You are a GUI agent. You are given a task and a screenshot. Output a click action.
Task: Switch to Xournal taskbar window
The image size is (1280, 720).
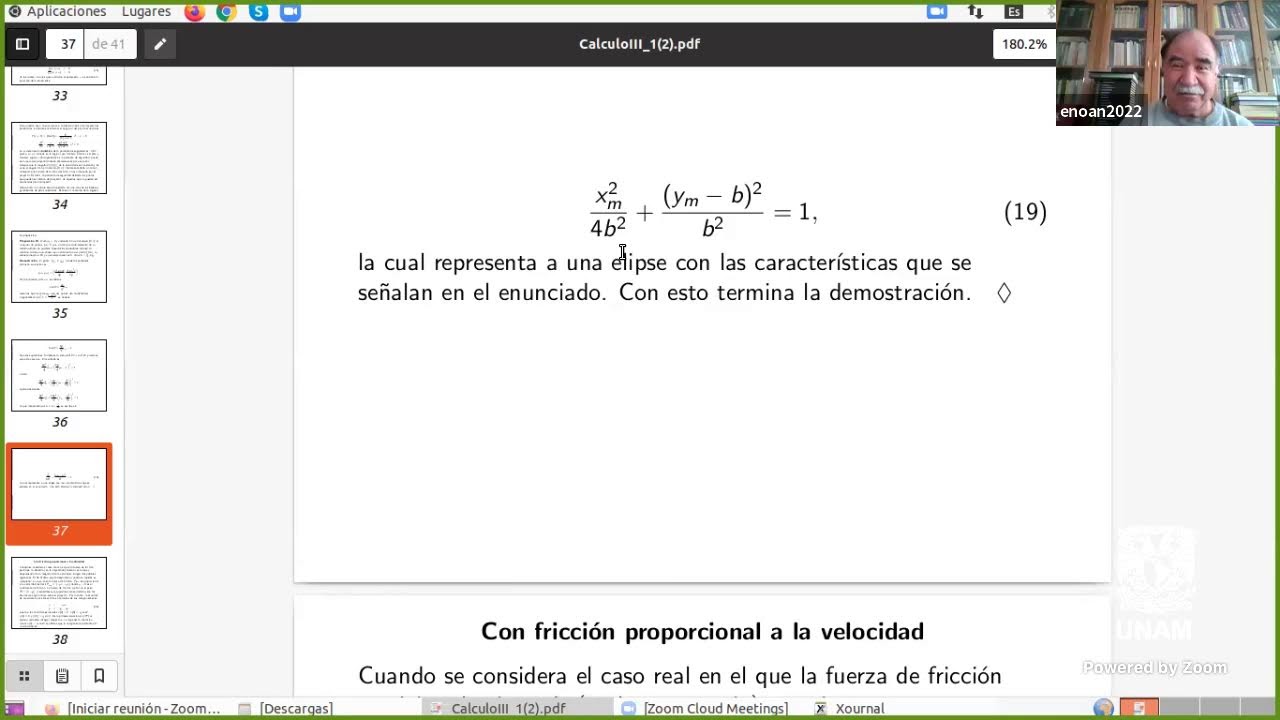pyautogui.click(x=850, y=708)
